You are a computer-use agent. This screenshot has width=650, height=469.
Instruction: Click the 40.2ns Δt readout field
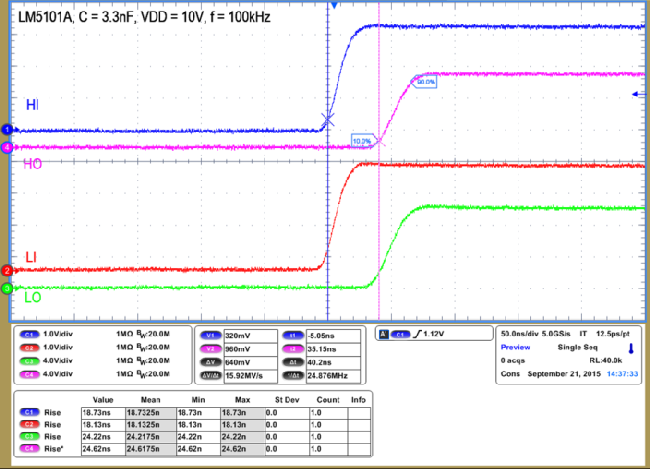[333, 362]
